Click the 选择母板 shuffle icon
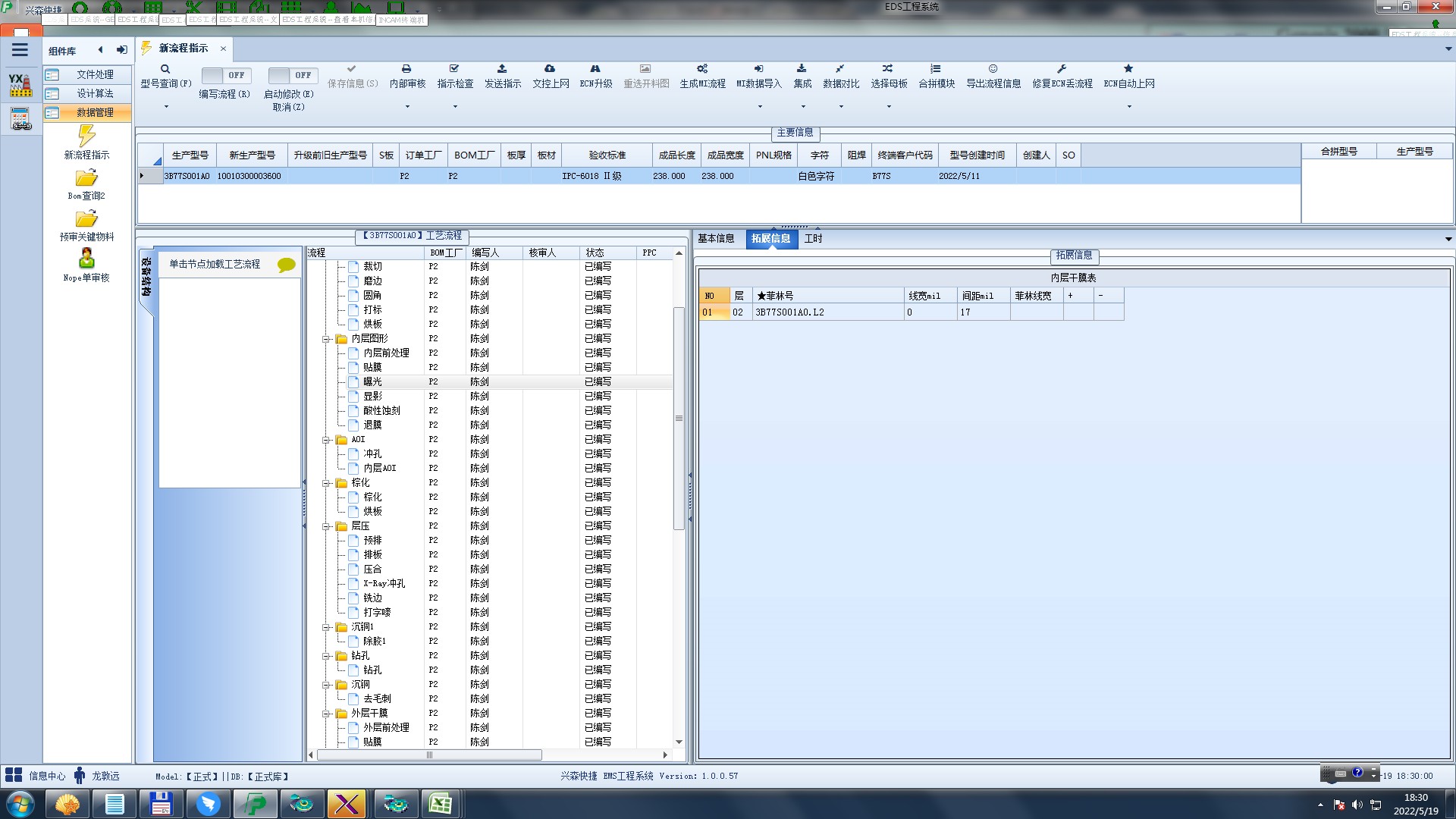The image size is (1456, 819). pyautogui.click(x=888, y=69)
